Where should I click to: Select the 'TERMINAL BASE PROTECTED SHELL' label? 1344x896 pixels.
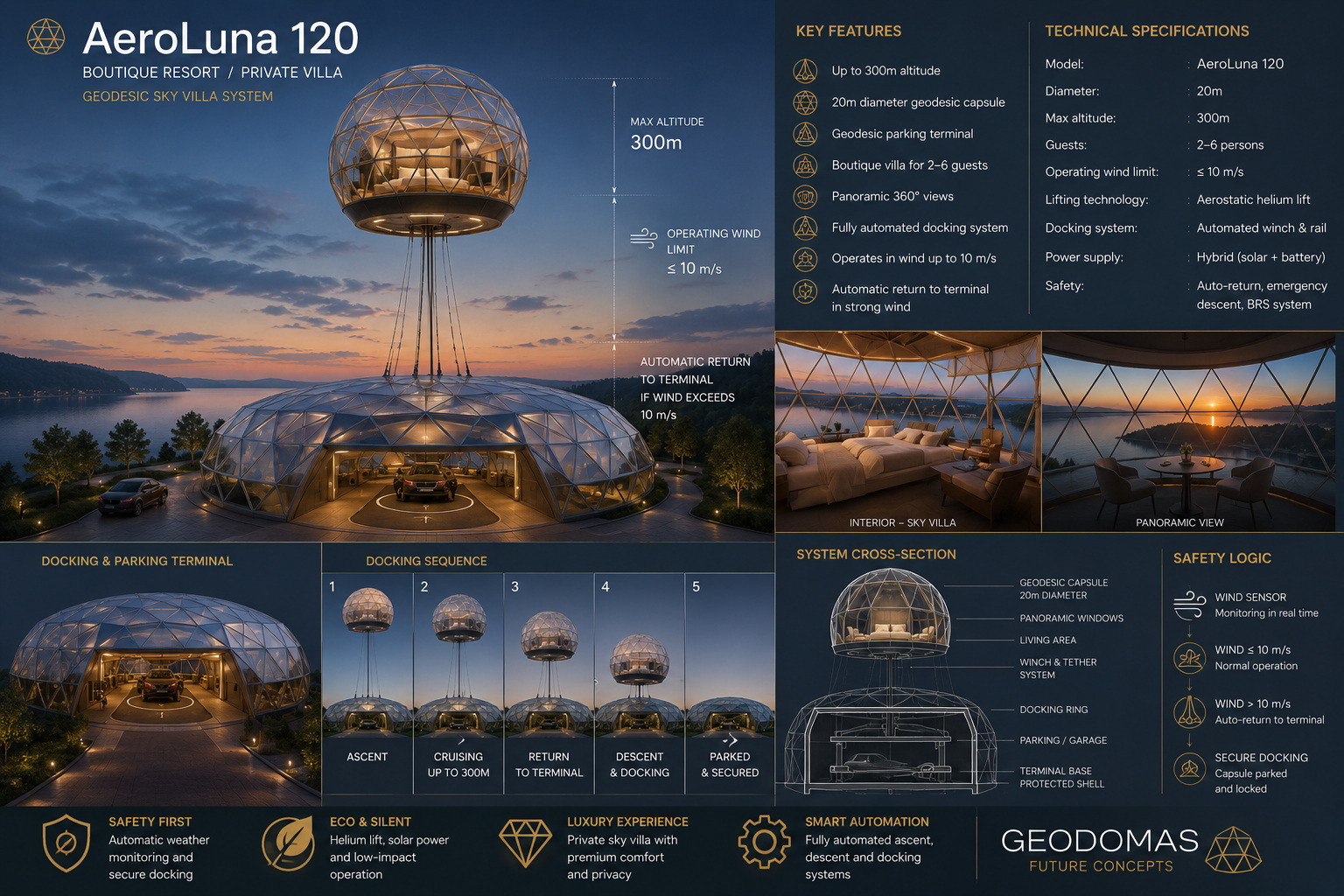coord(1062,777)
